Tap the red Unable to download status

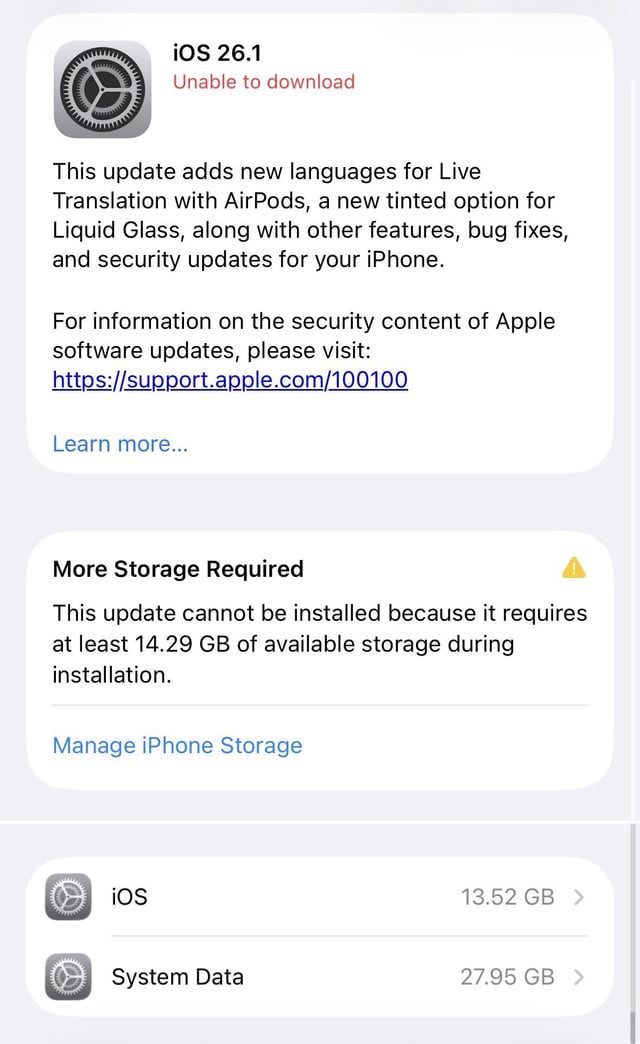coord(264,82)
